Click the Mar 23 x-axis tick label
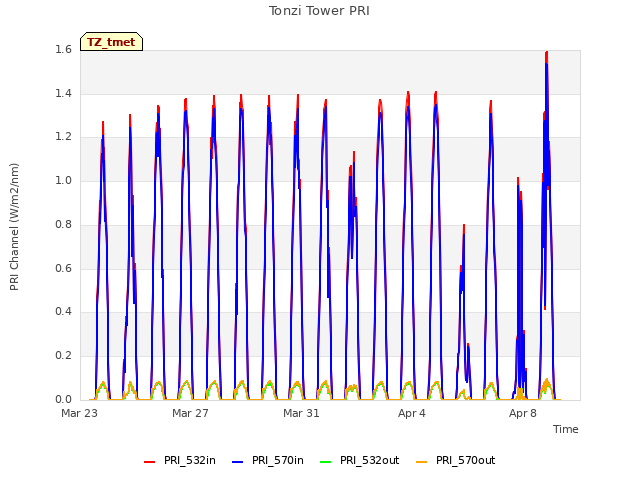Image resolution: width=640 pixels, height=480 pixels. coord(80,413)
